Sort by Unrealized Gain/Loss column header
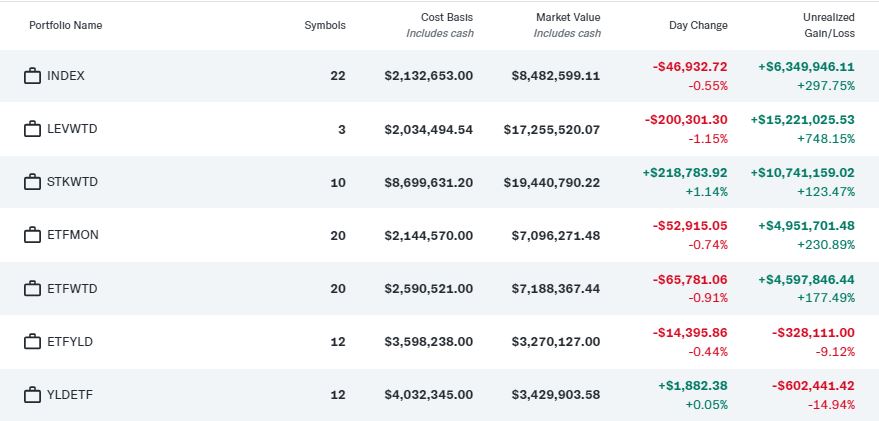This screenshot has height=421, width=879. (x=827, y=25)
